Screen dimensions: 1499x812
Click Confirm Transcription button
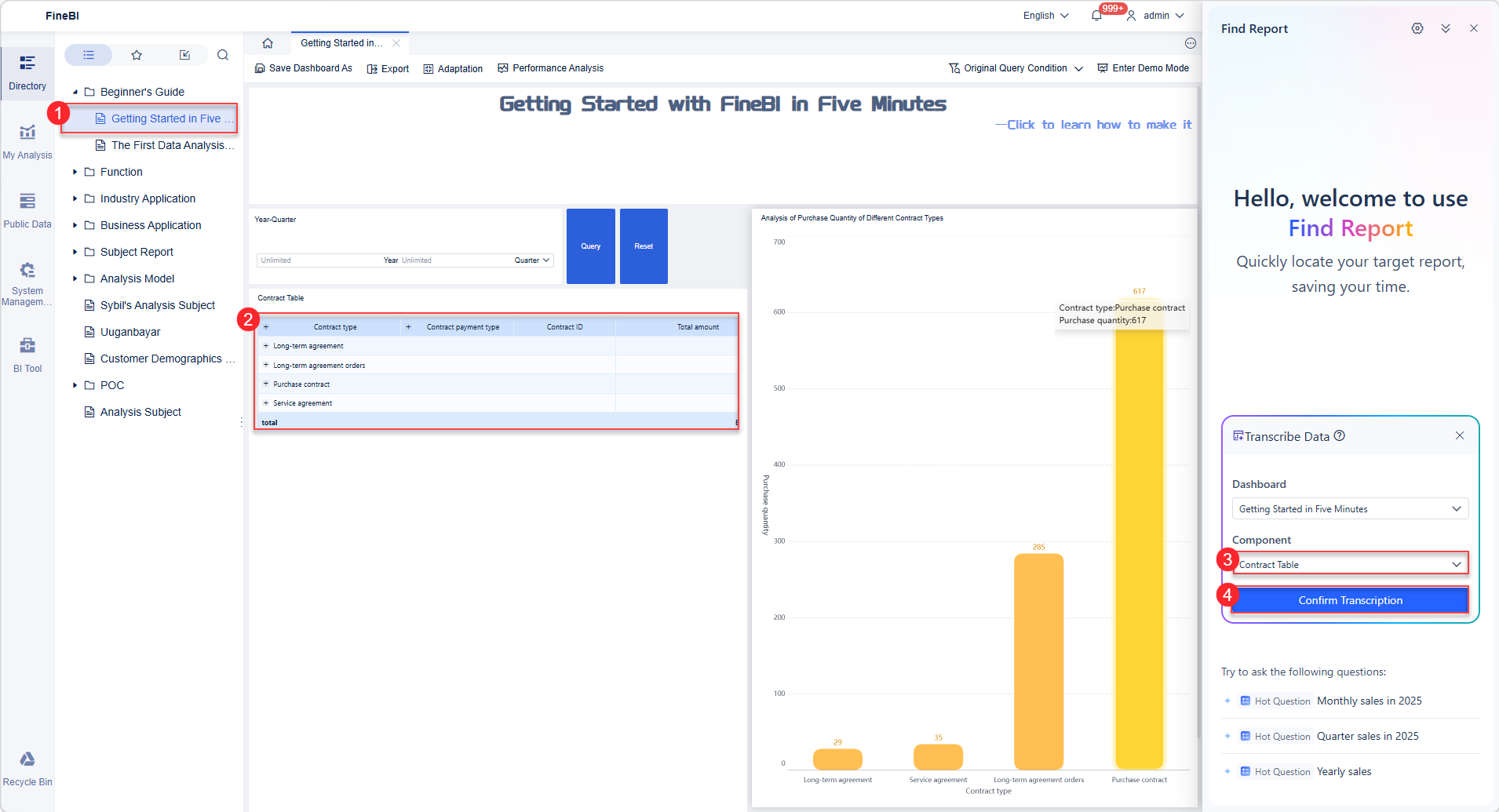(1350, 600)
